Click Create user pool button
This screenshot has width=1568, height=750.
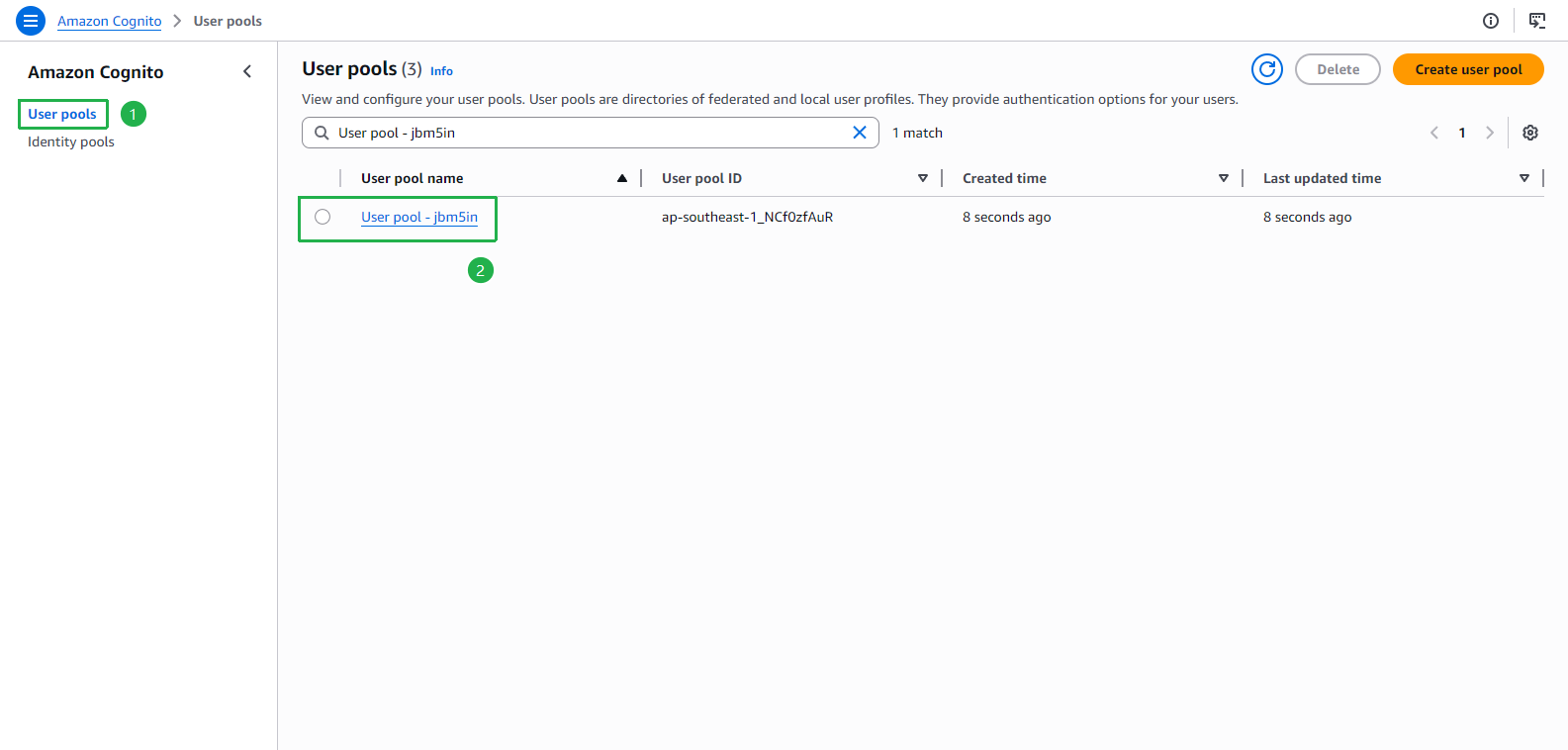point(1468,69)
